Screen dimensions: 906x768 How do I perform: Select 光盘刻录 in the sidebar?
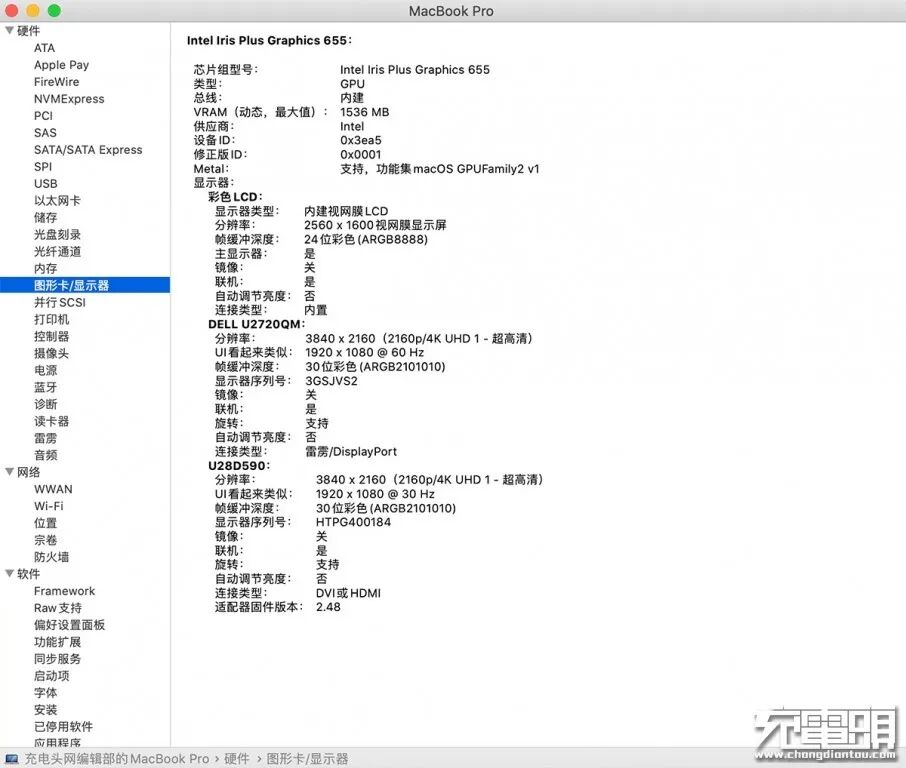pos(57,234)
